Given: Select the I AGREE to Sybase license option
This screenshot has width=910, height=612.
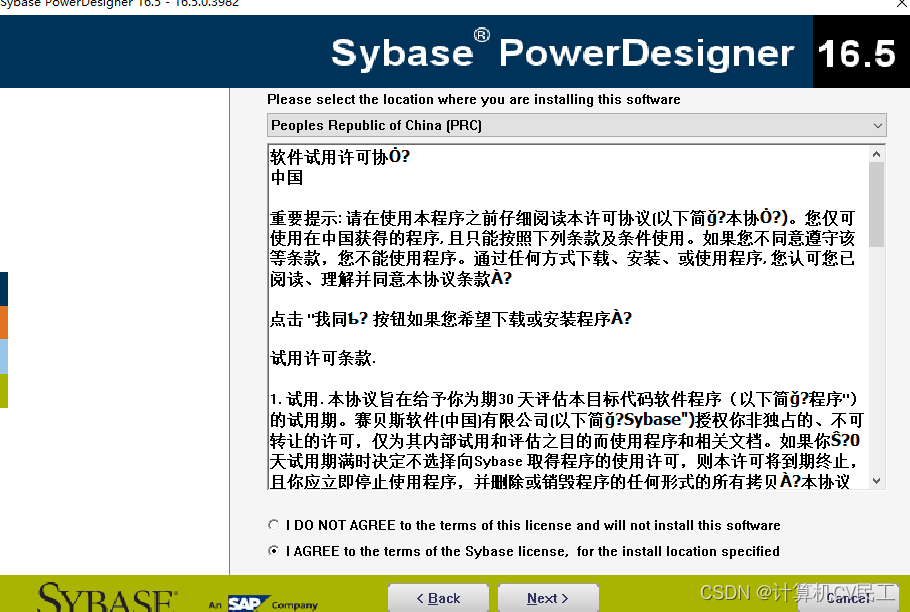Looking at the screenshot, I should 274,551.
